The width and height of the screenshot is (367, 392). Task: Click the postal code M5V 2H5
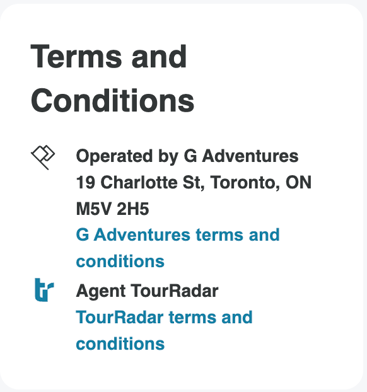[112, 209]
